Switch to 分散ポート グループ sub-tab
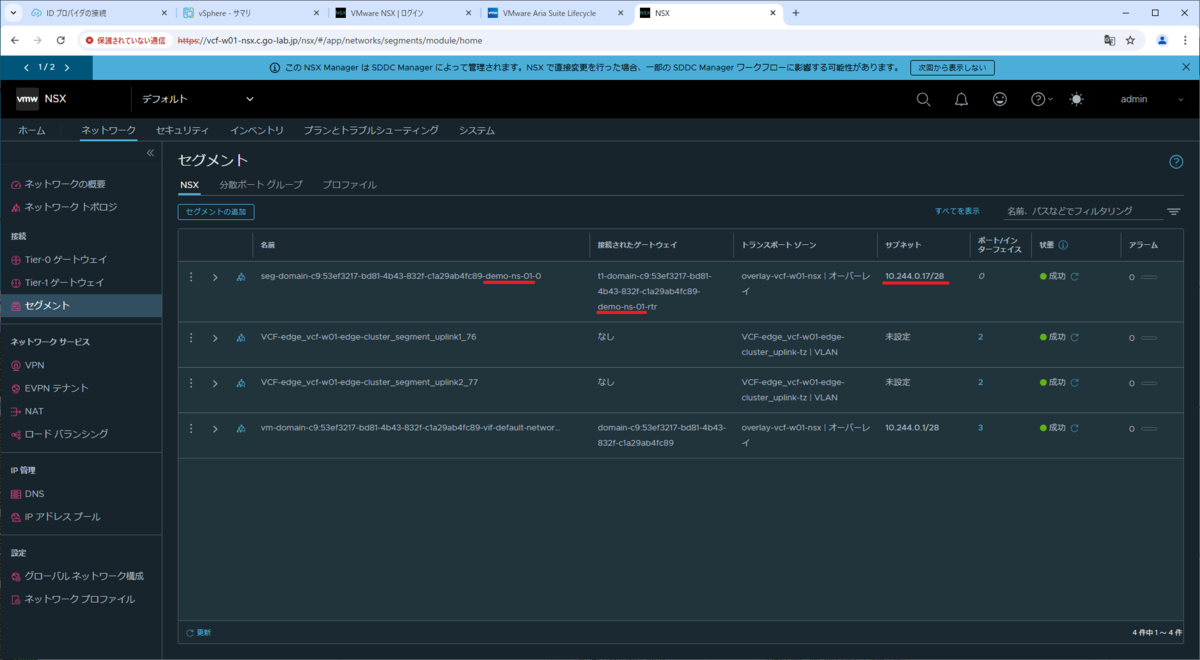 point(260,185)
